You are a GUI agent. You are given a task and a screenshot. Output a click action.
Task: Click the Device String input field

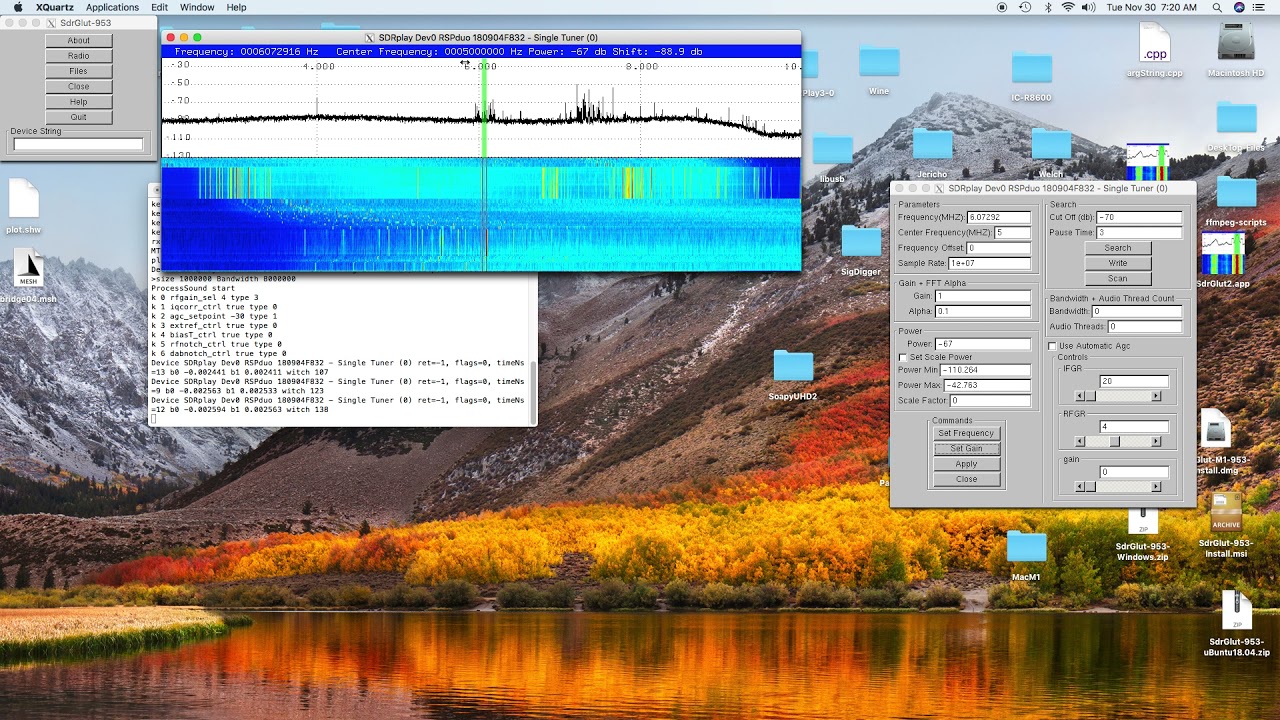(79, 144)
